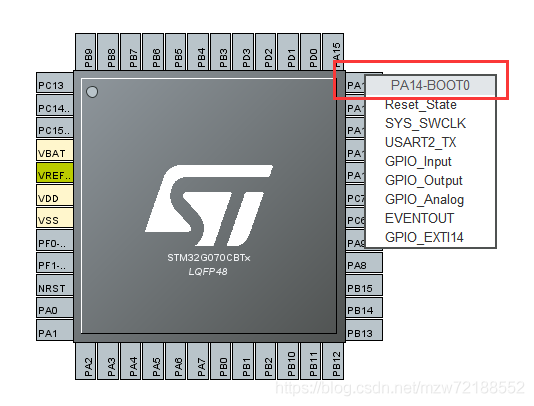Select the PA3 pin

(108, 361)
